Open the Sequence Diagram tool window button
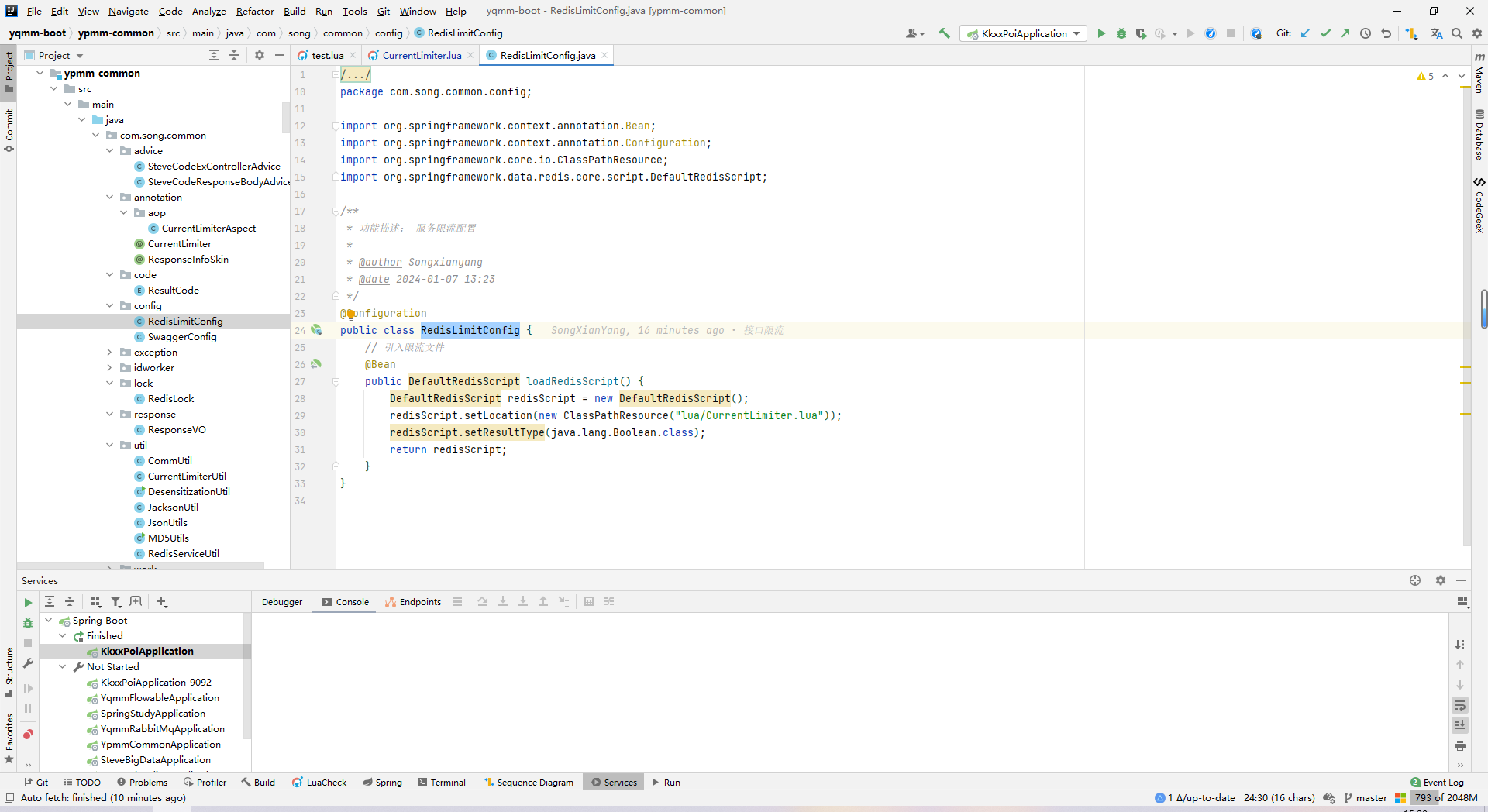The width and height of the screenshot is (1488, 812). pyautogui.click(x=529, y=783)
